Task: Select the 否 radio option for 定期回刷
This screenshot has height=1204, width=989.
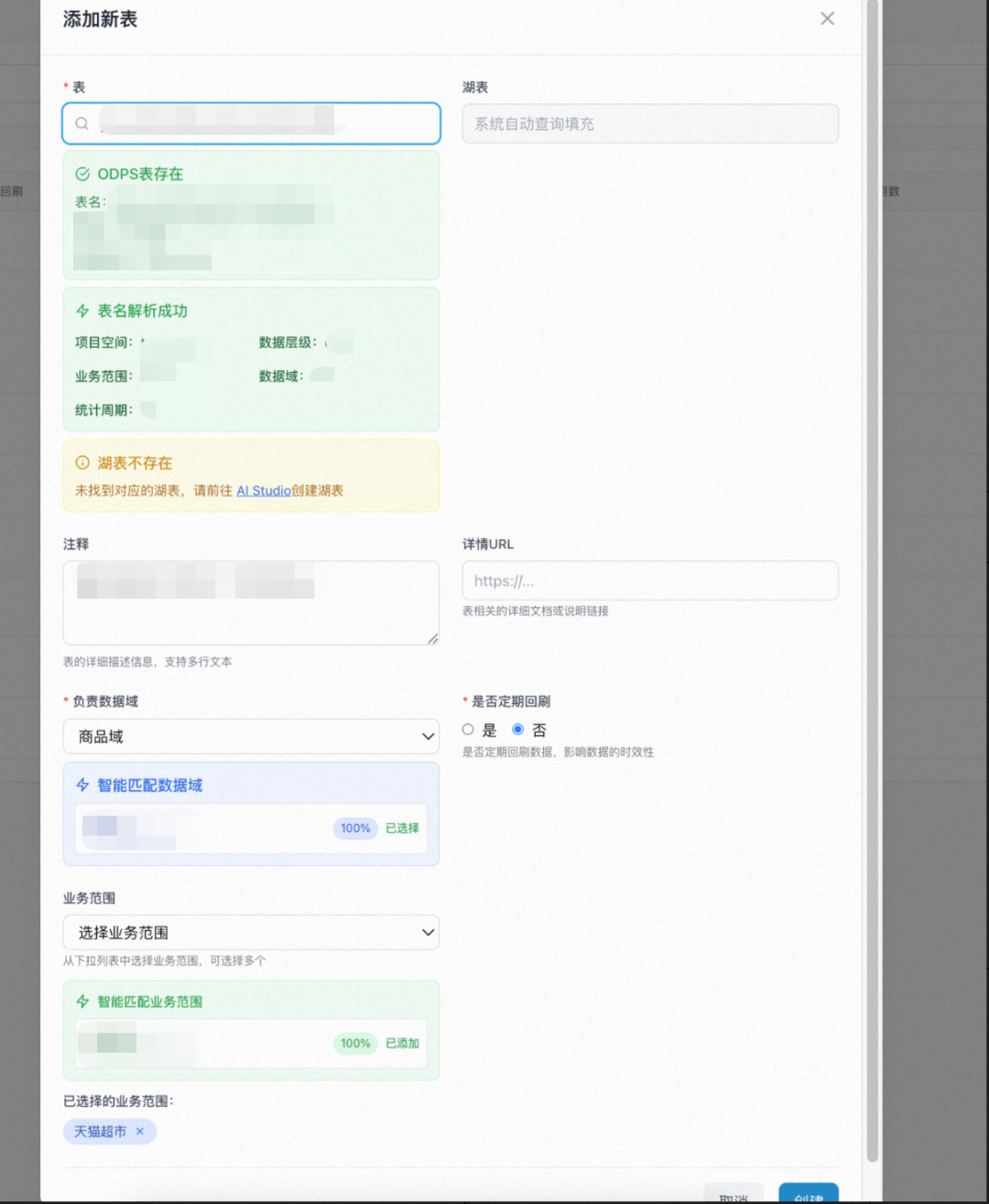Action: point(517,729)
